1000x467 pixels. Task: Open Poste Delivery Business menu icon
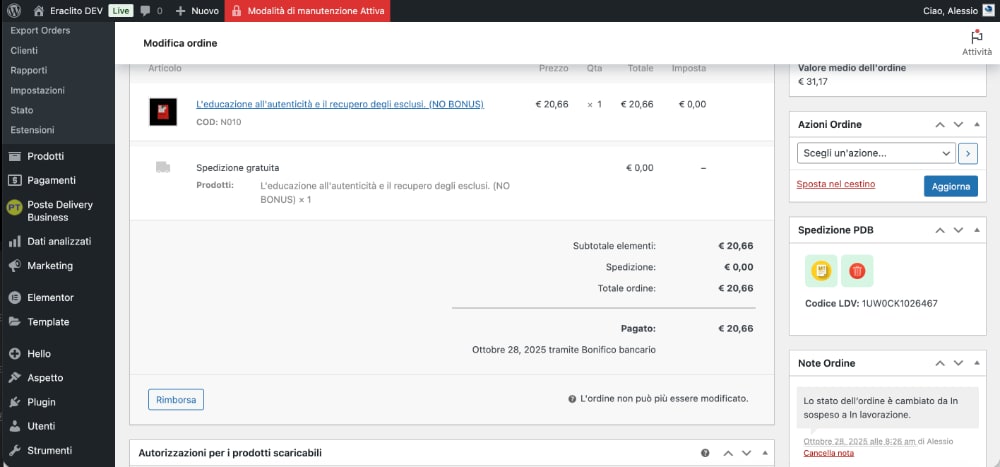coord(15,210)
